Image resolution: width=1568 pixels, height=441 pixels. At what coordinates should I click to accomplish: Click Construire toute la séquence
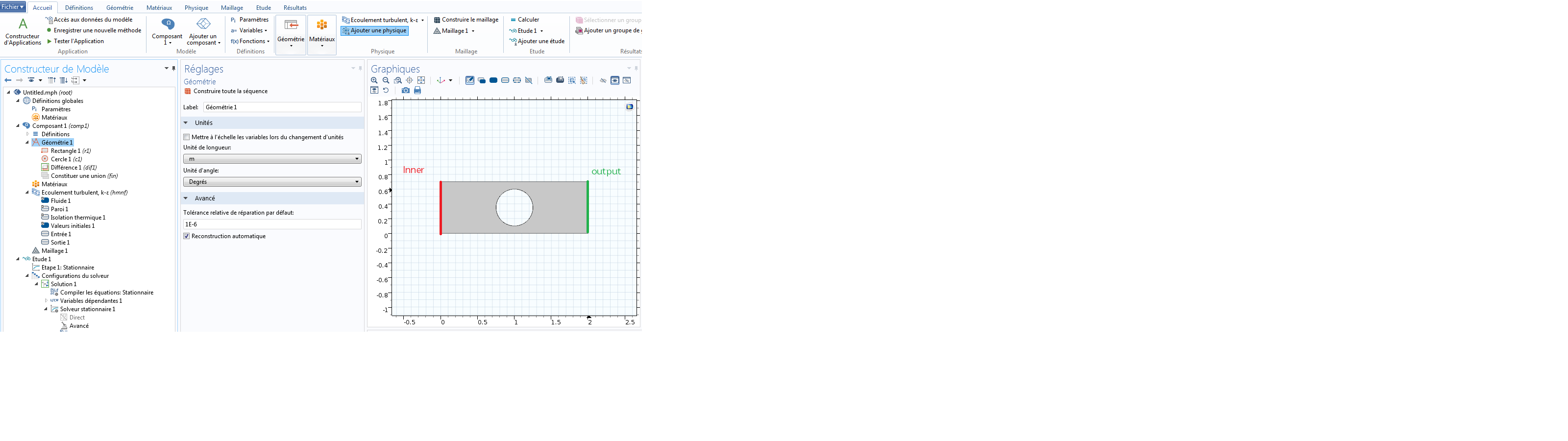click(229, 91)
